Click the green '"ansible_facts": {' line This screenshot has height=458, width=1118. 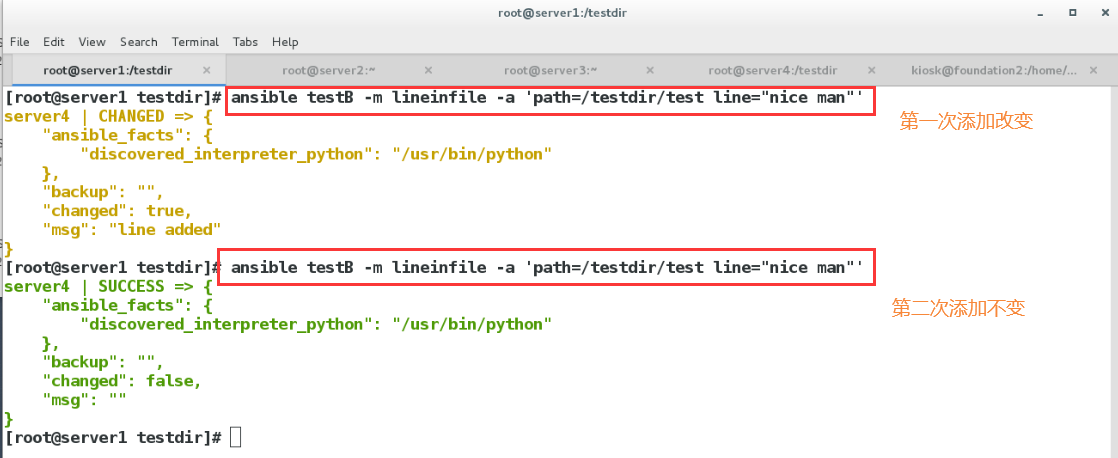tap(127, 305)
